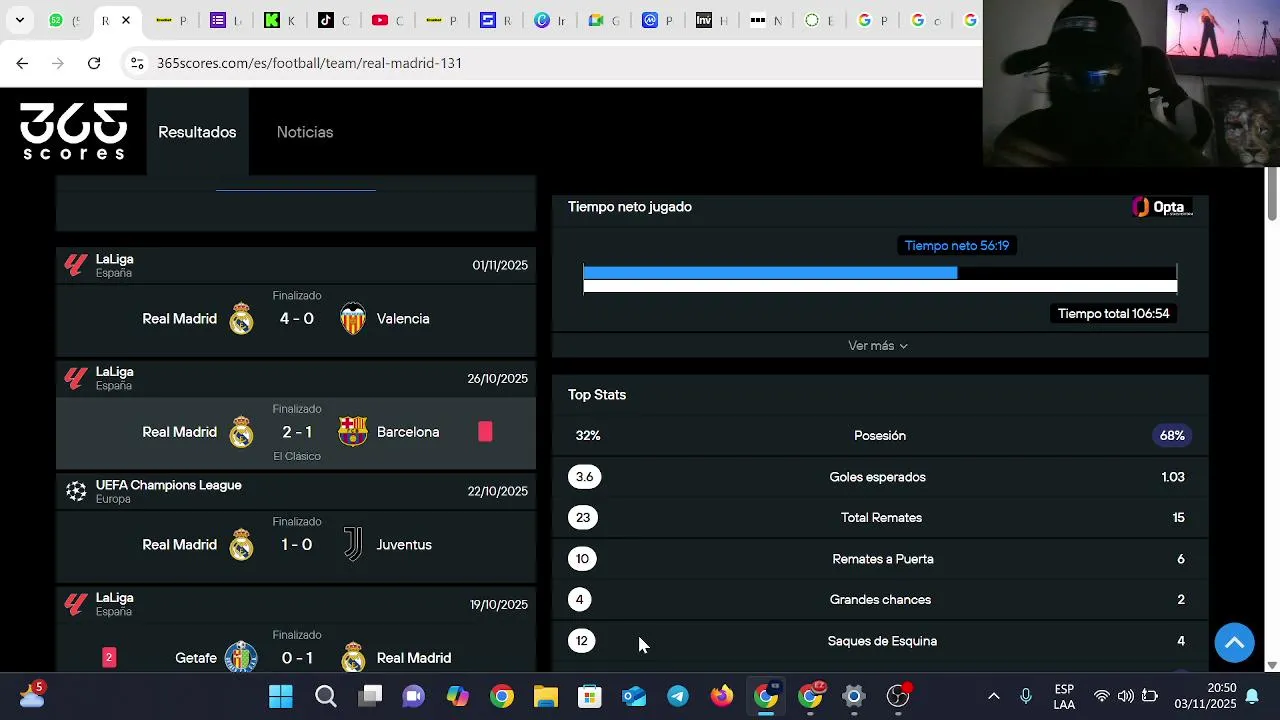Click the Real Madrid crest in the Juventus match
Image resolution: width=1280 pixels, height=720 pixels.
click(x=241, y=545)
